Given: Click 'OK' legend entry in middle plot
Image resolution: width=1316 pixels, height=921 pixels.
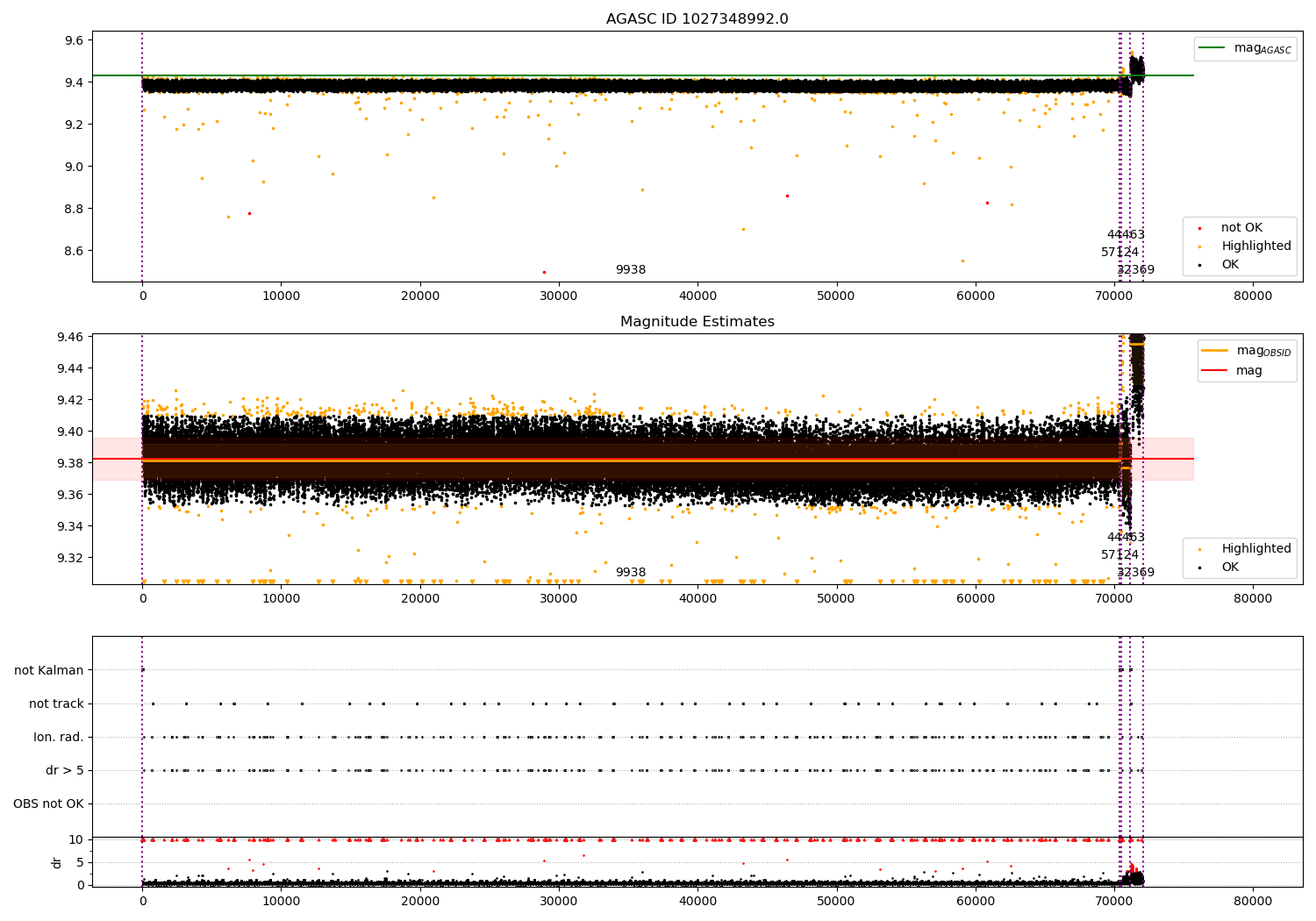Looking at the screenshot, I should point(1230,568).
